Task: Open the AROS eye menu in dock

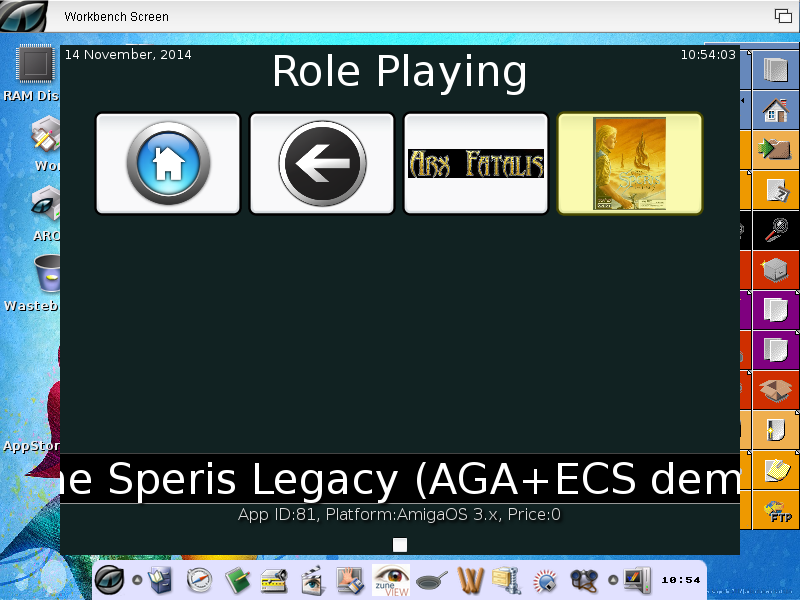Action: 110,580
